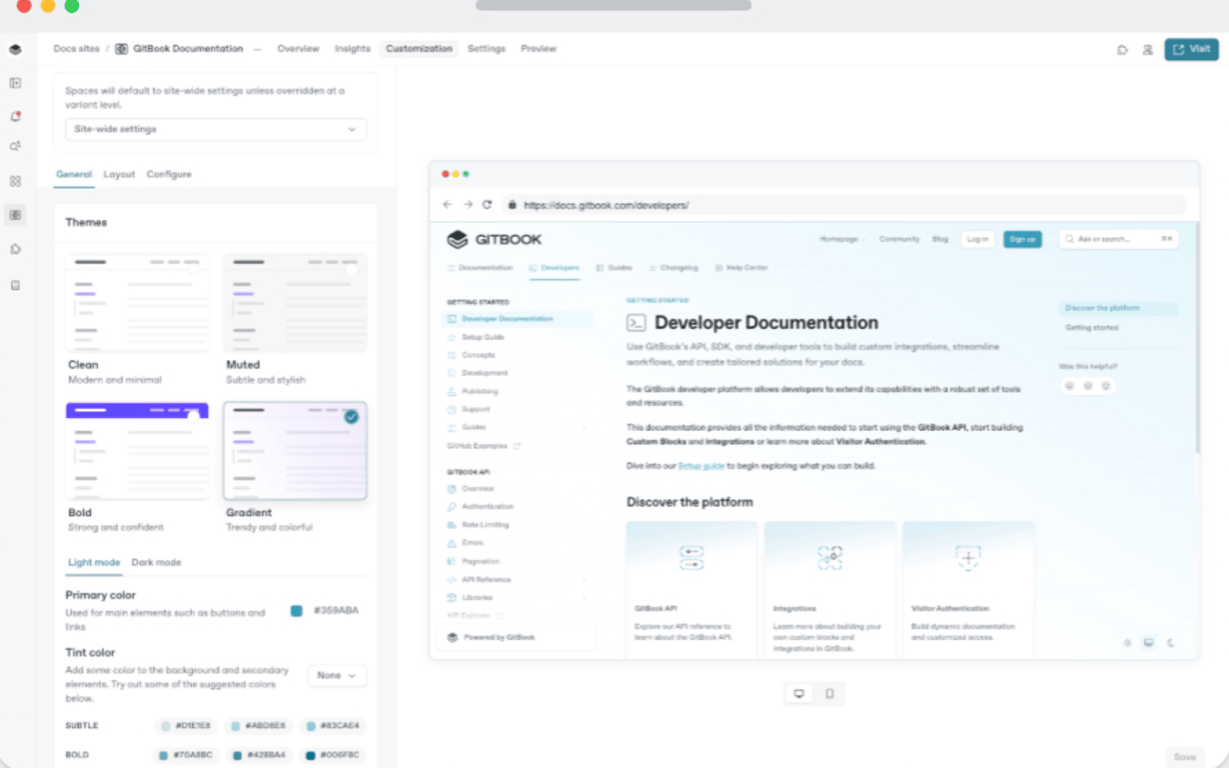This screenshot has height=768, width=1229.
Task: Expand the Homepage menu in the preview header
Action: point(844,239)
